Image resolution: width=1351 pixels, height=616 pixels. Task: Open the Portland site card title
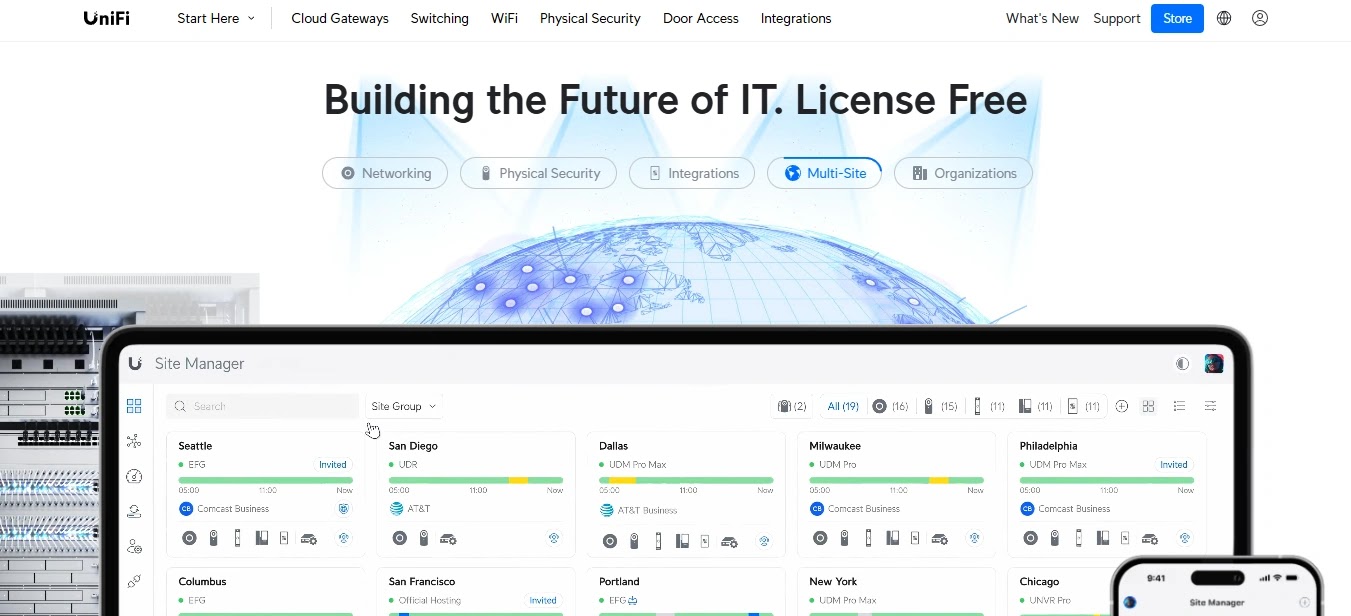[619, 582]
